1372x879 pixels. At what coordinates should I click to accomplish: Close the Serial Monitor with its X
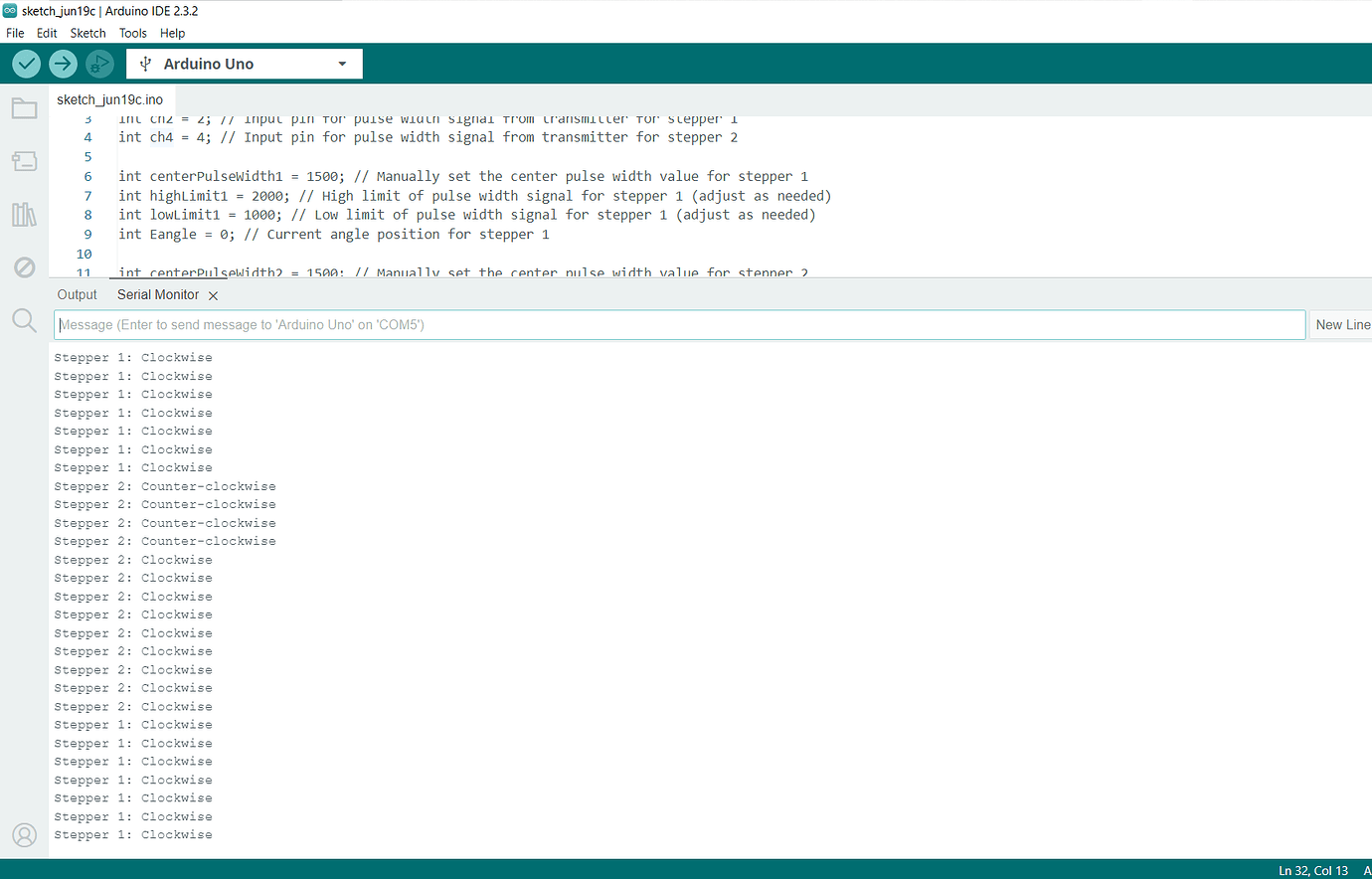(213, 294)
